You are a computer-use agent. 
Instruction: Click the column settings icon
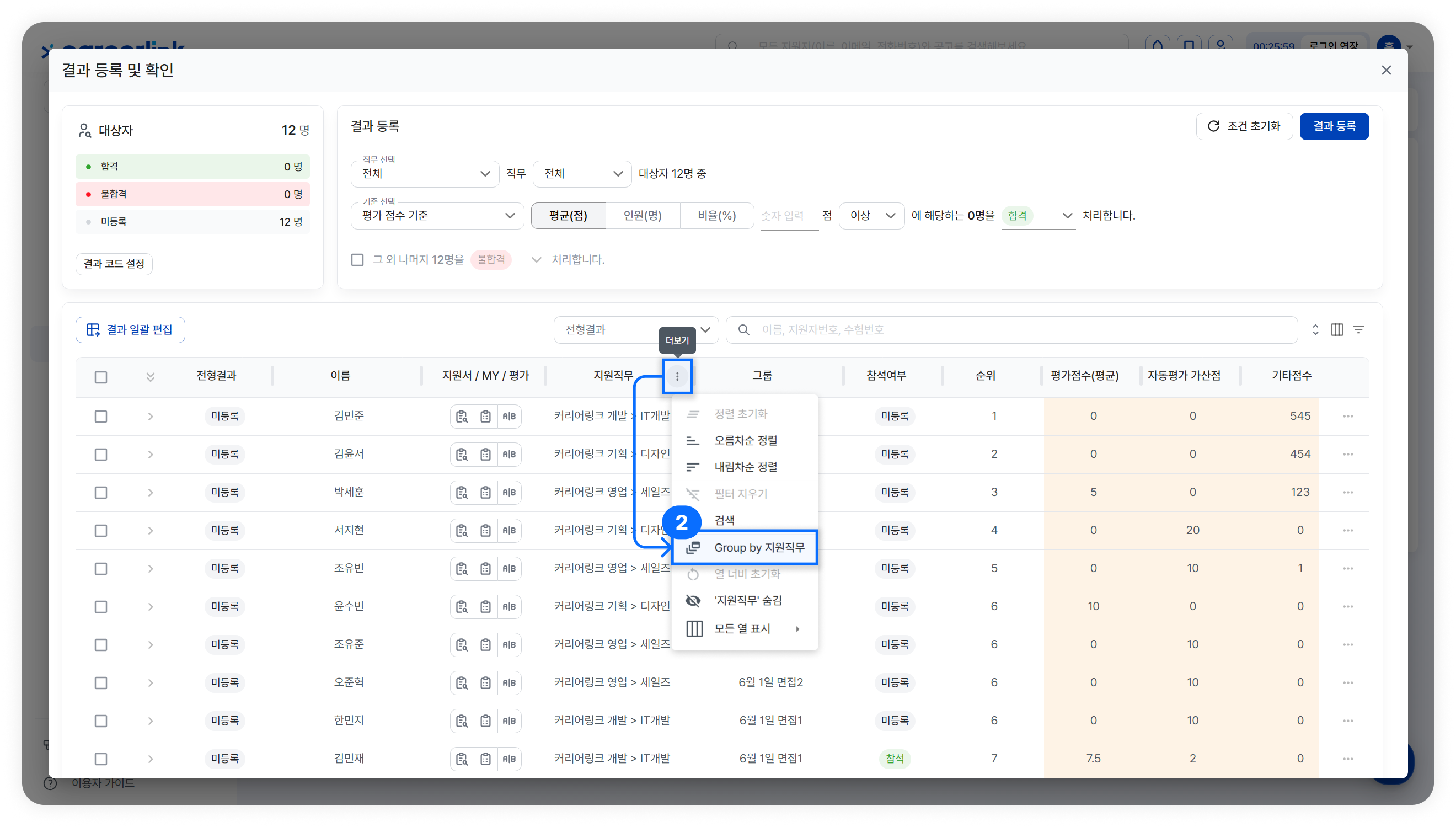[1337, 329]
